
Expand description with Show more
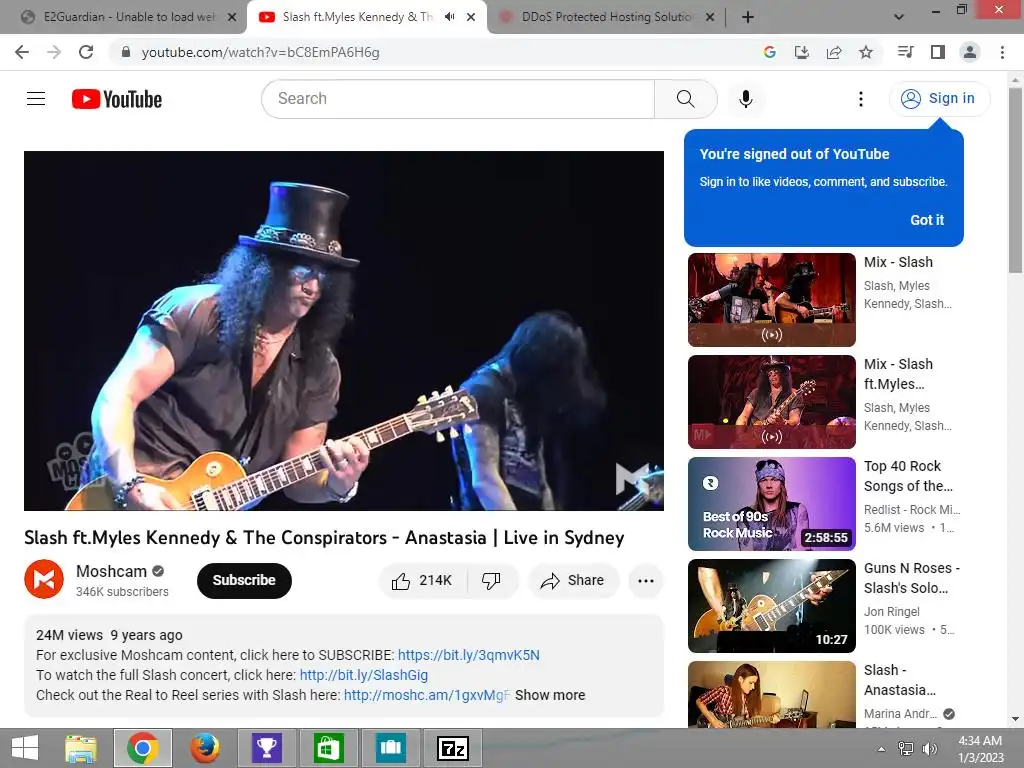pyautogui.click(x=550, y=696)
